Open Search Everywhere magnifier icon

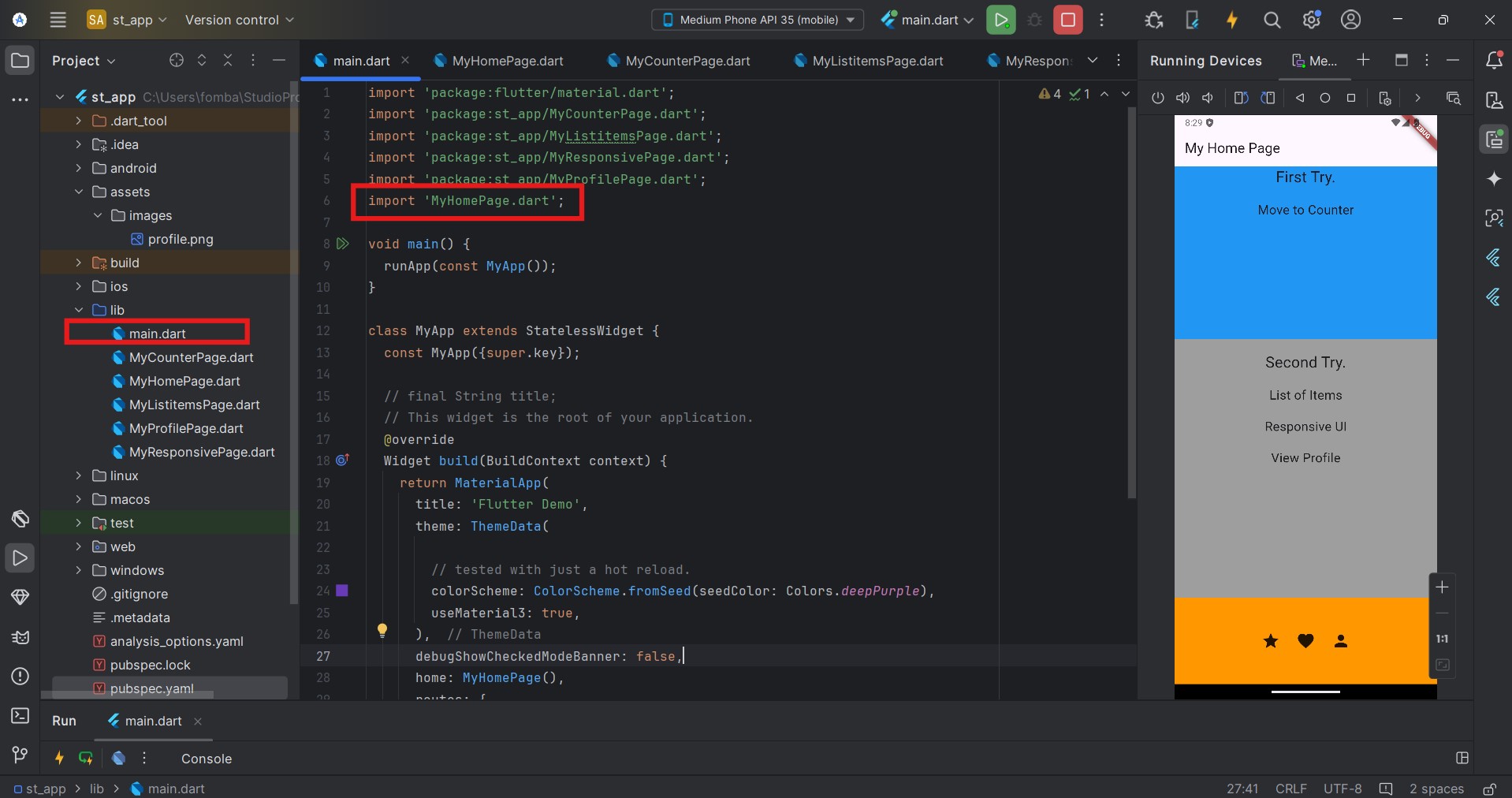tap(1272, 21)
